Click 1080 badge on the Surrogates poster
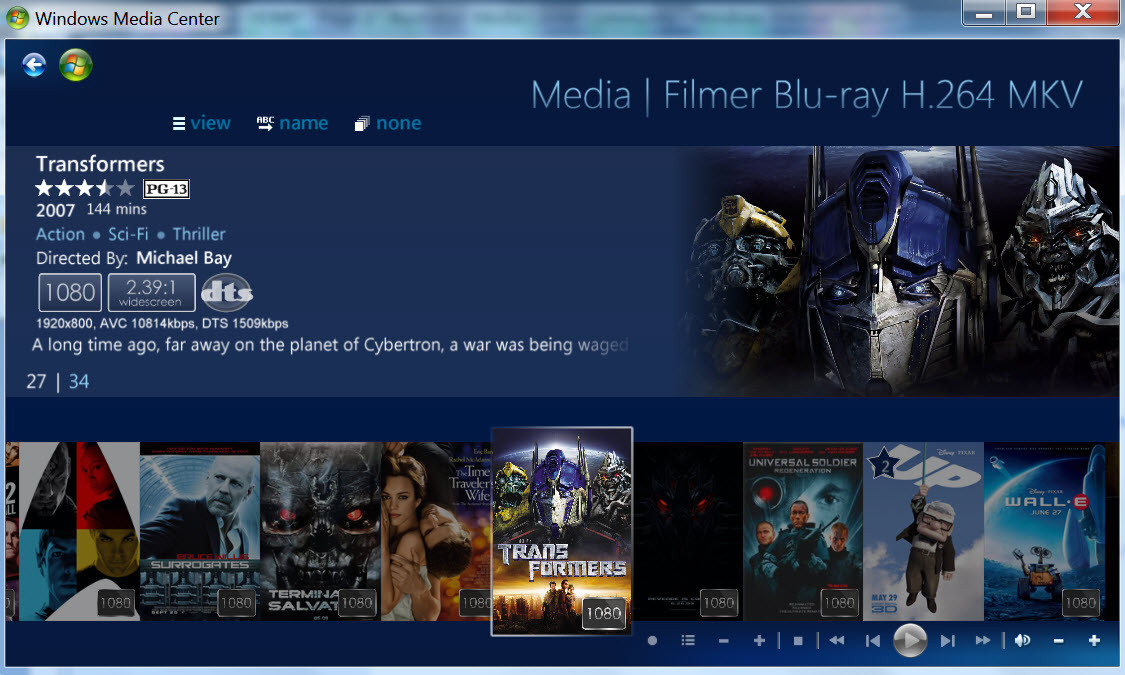This screenshot has width=1125, height=675. point(235,603)
